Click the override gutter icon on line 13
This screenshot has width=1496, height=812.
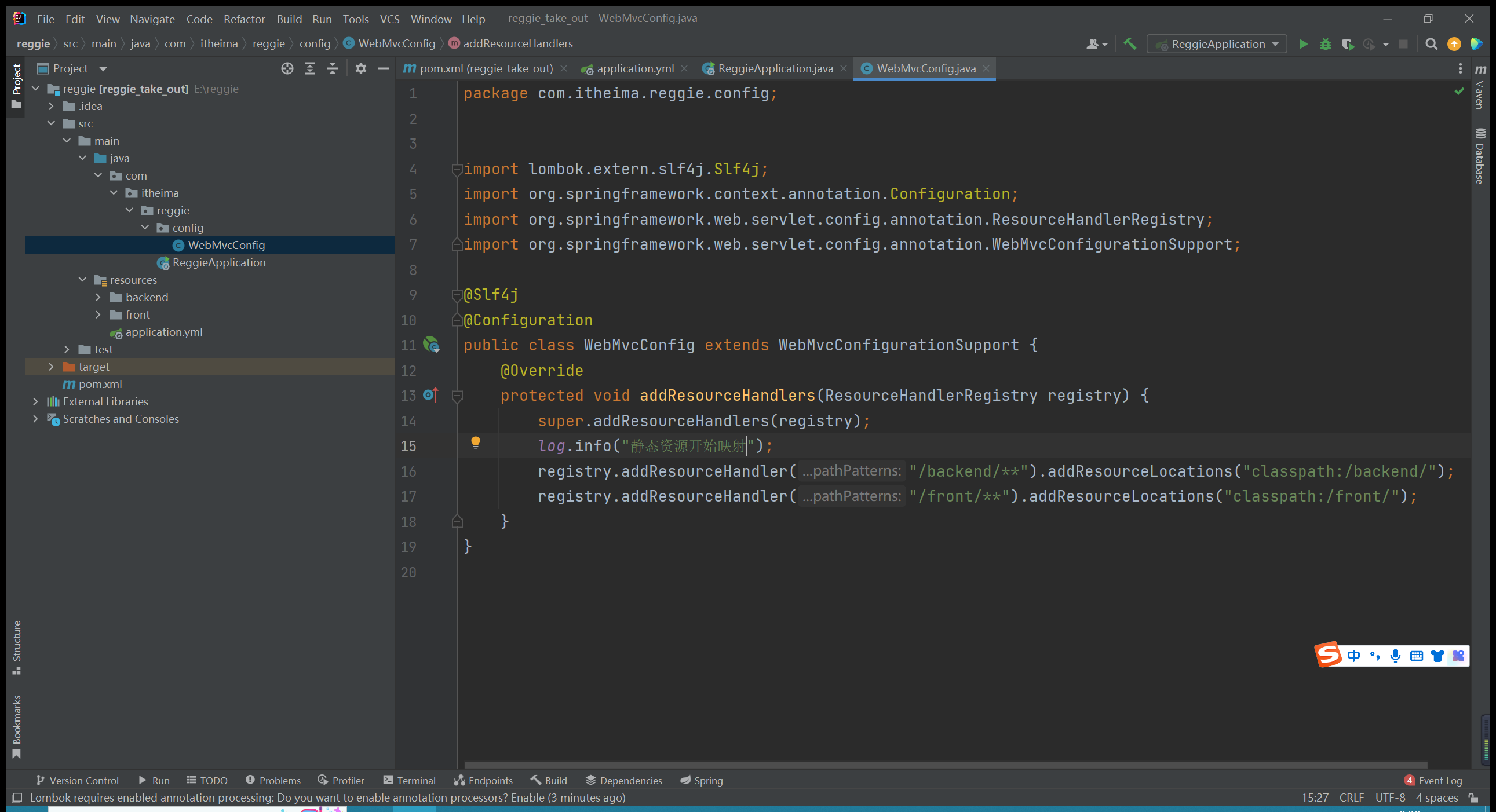click(430, 395)
